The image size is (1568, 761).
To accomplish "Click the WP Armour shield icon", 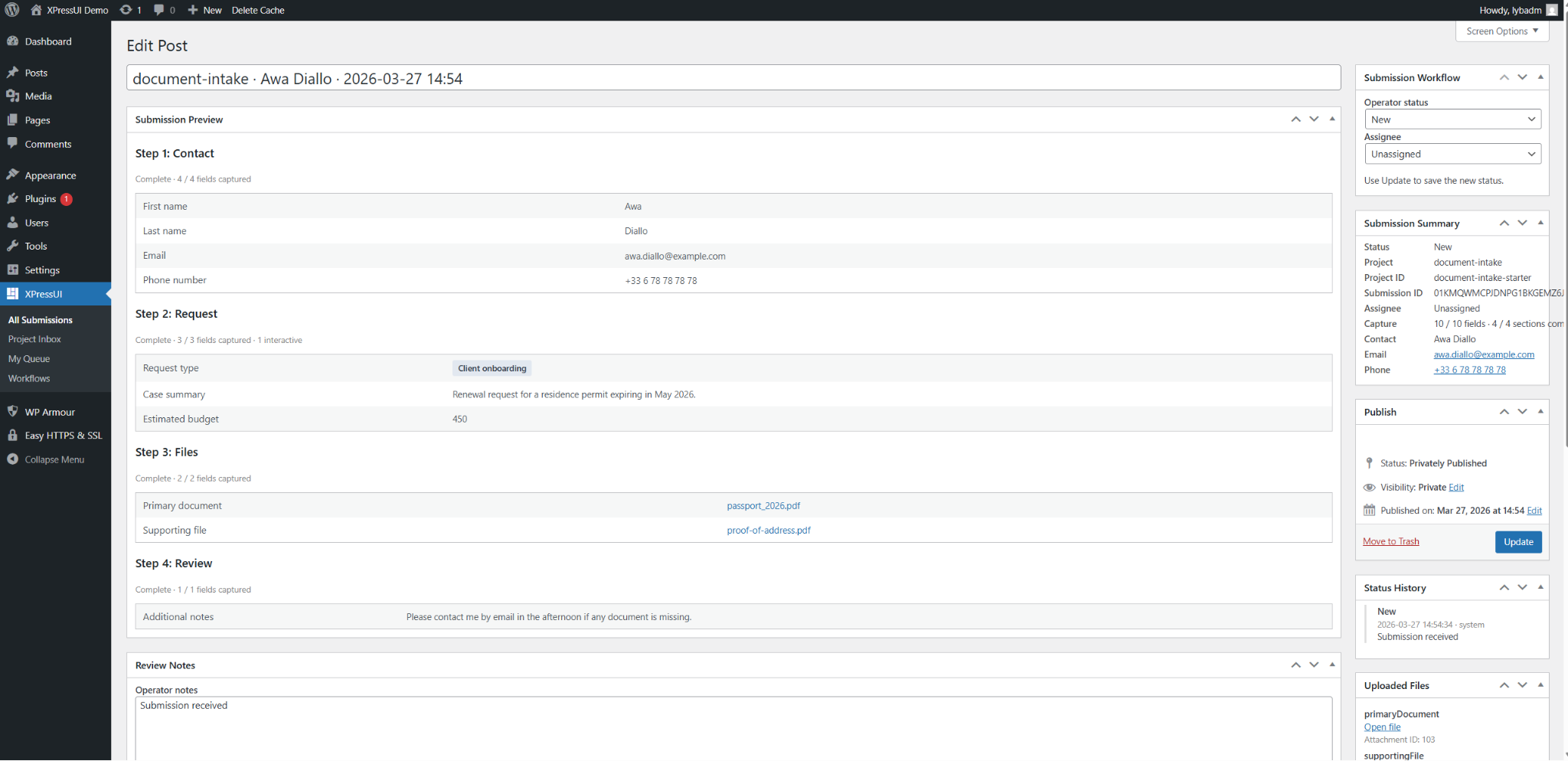I will 14,411.
